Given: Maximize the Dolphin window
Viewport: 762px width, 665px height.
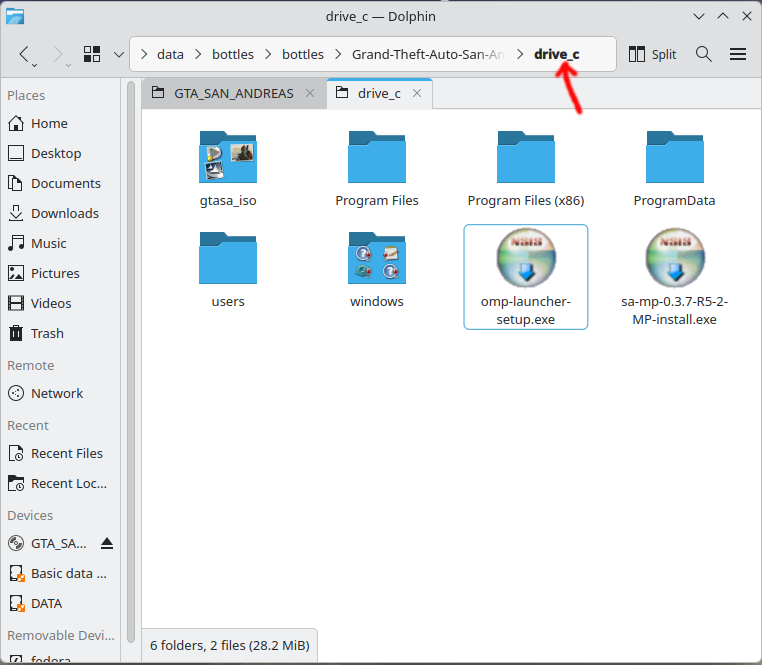Looking at the screenshot, I should coord(723,17).
